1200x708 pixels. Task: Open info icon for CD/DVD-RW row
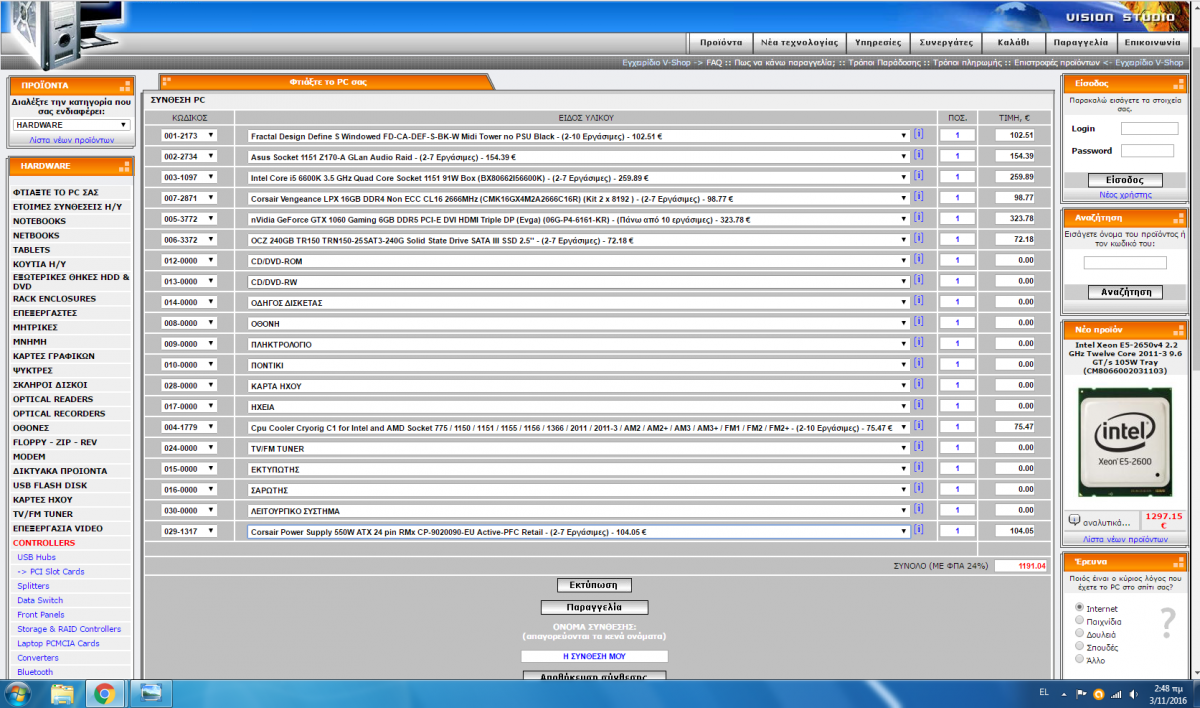[919, 281]
